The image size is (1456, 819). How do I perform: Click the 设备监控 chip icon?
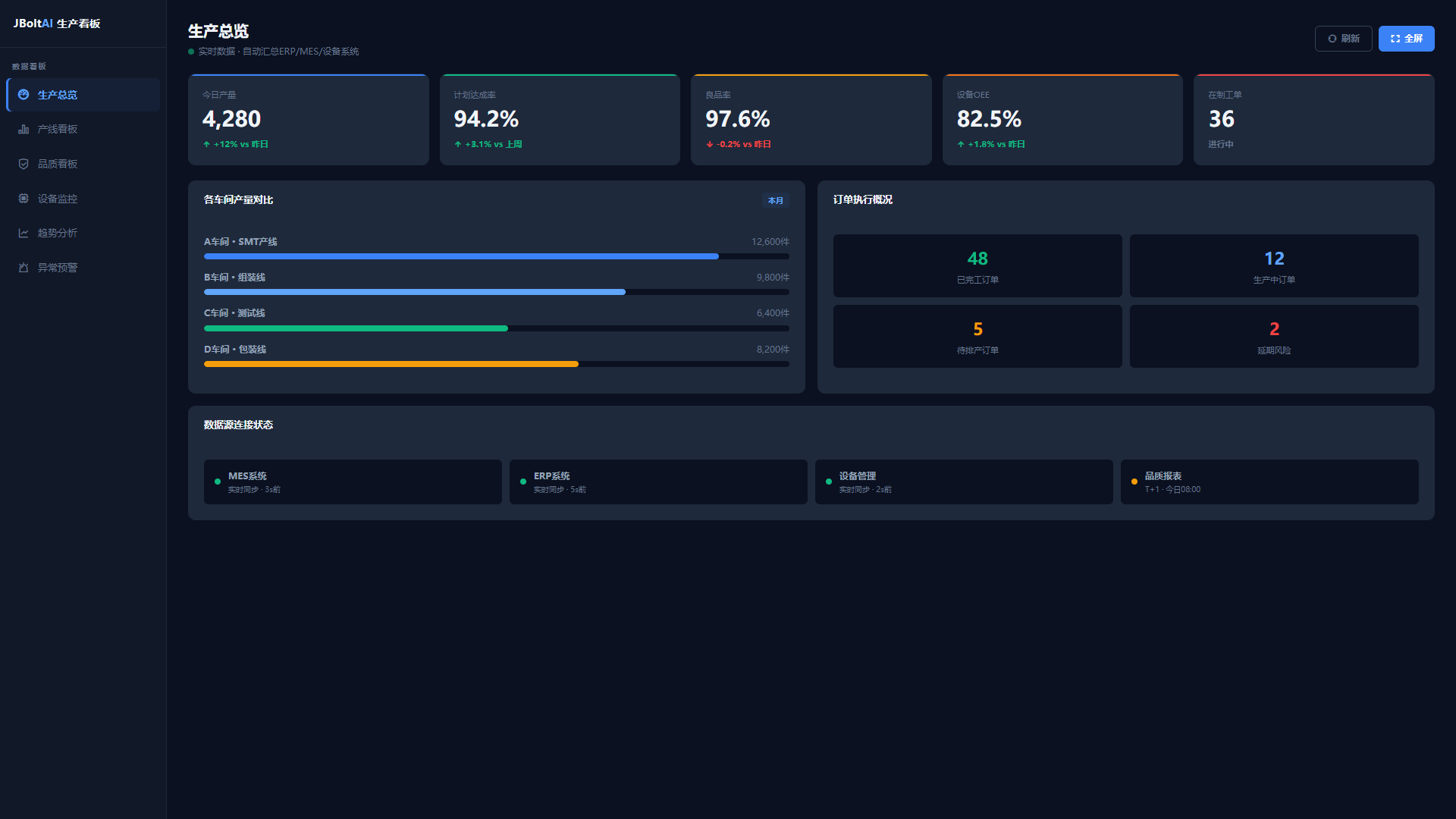[24, 199]
